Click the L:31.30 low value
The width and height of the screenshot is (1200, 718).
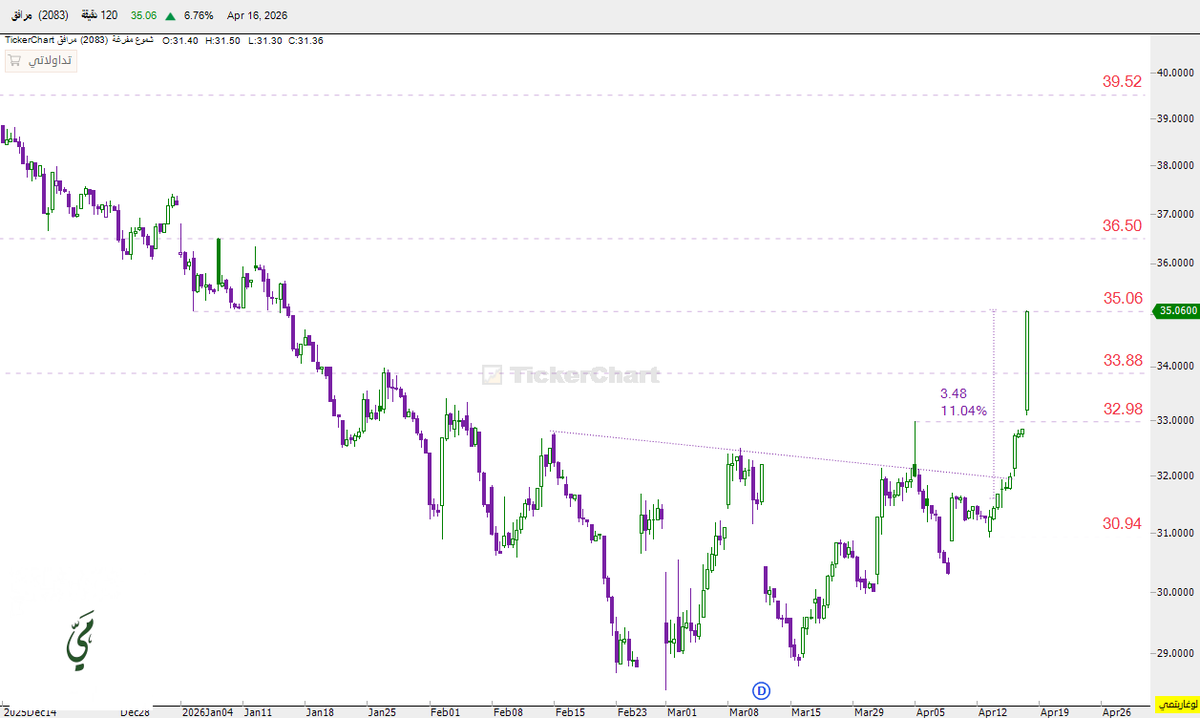click(x=264, y=40)
